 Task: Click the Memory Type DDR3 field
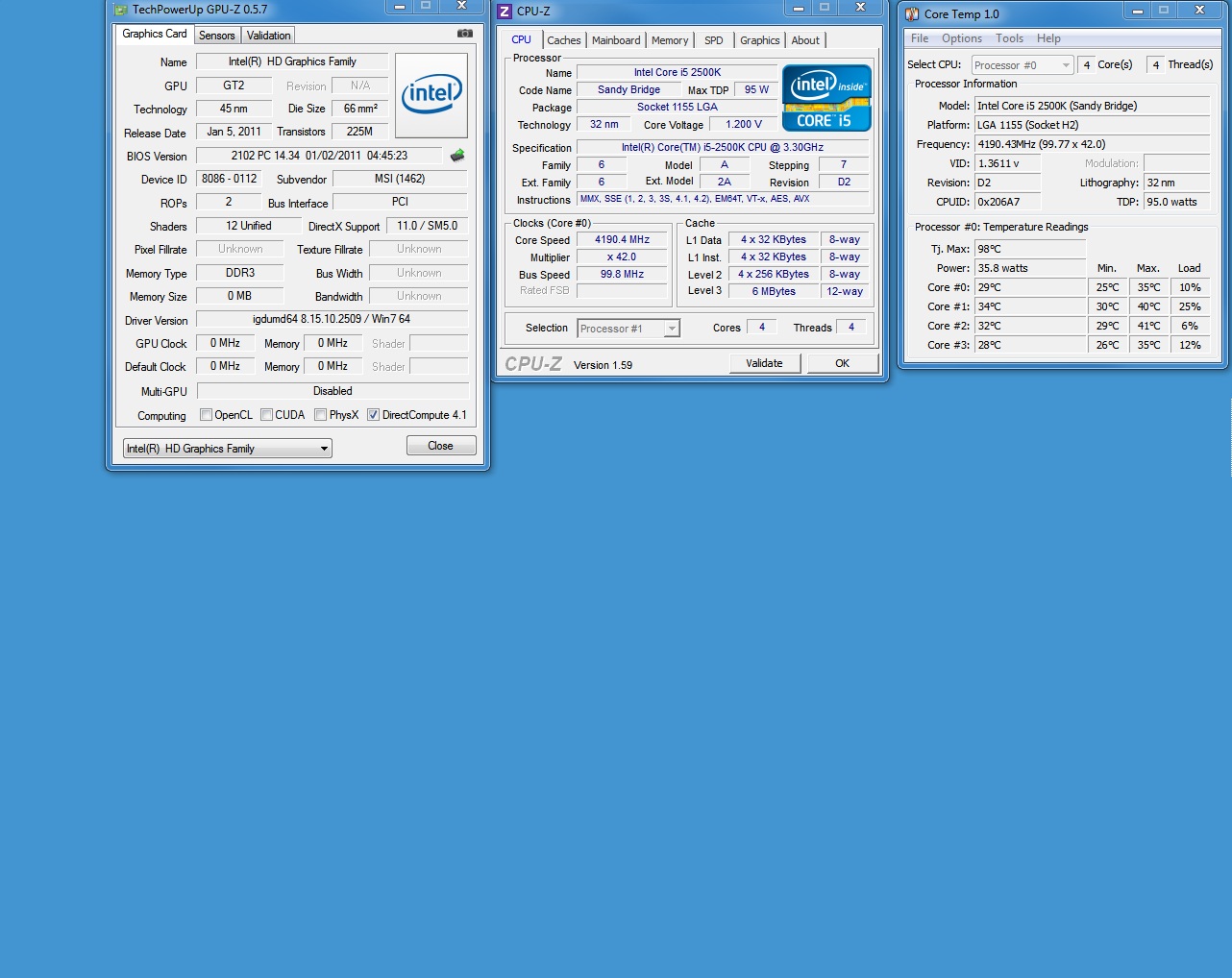point(239,273)
